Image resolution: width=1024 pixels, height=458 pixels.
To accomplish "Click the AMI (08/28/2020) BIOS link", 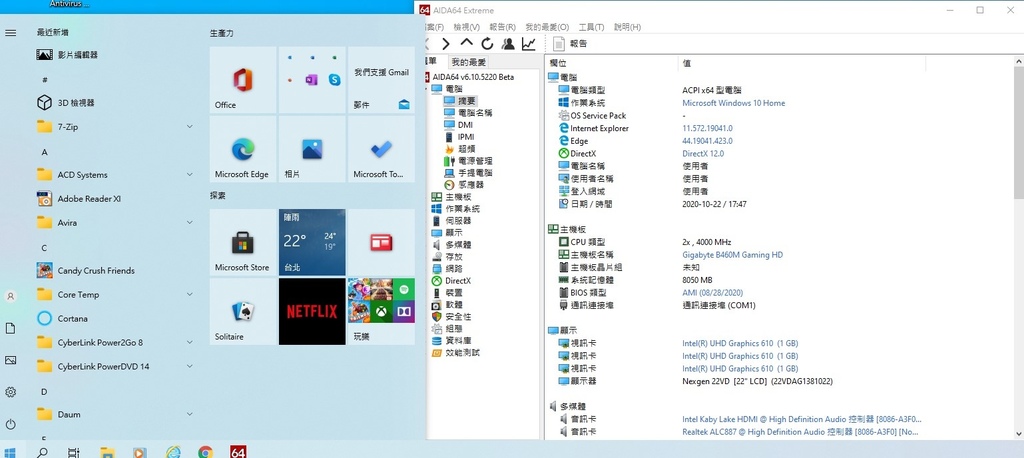I will [x=712, y=293].
